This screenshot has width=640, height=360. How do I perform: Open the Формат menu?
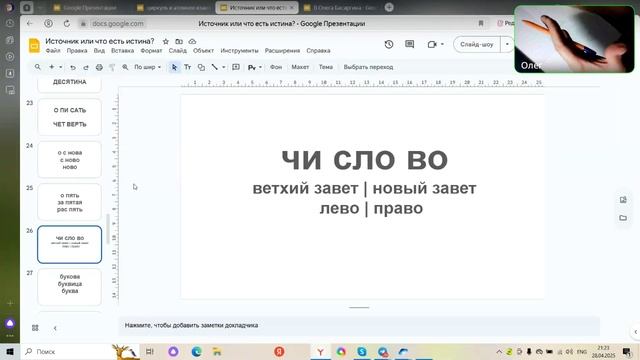coord(151,51)
